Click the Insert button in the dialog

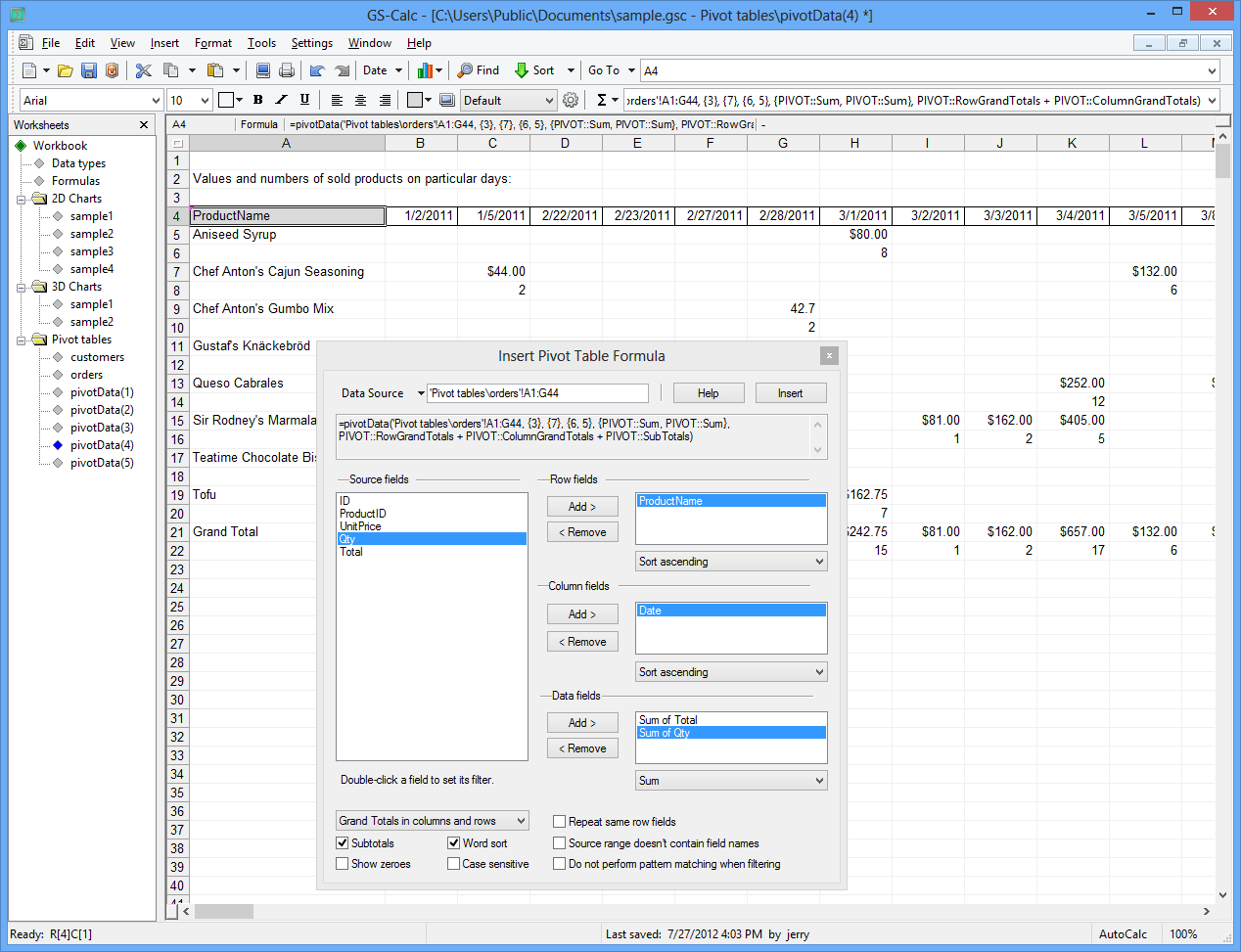pyautogui.click(x=790, y=393)
